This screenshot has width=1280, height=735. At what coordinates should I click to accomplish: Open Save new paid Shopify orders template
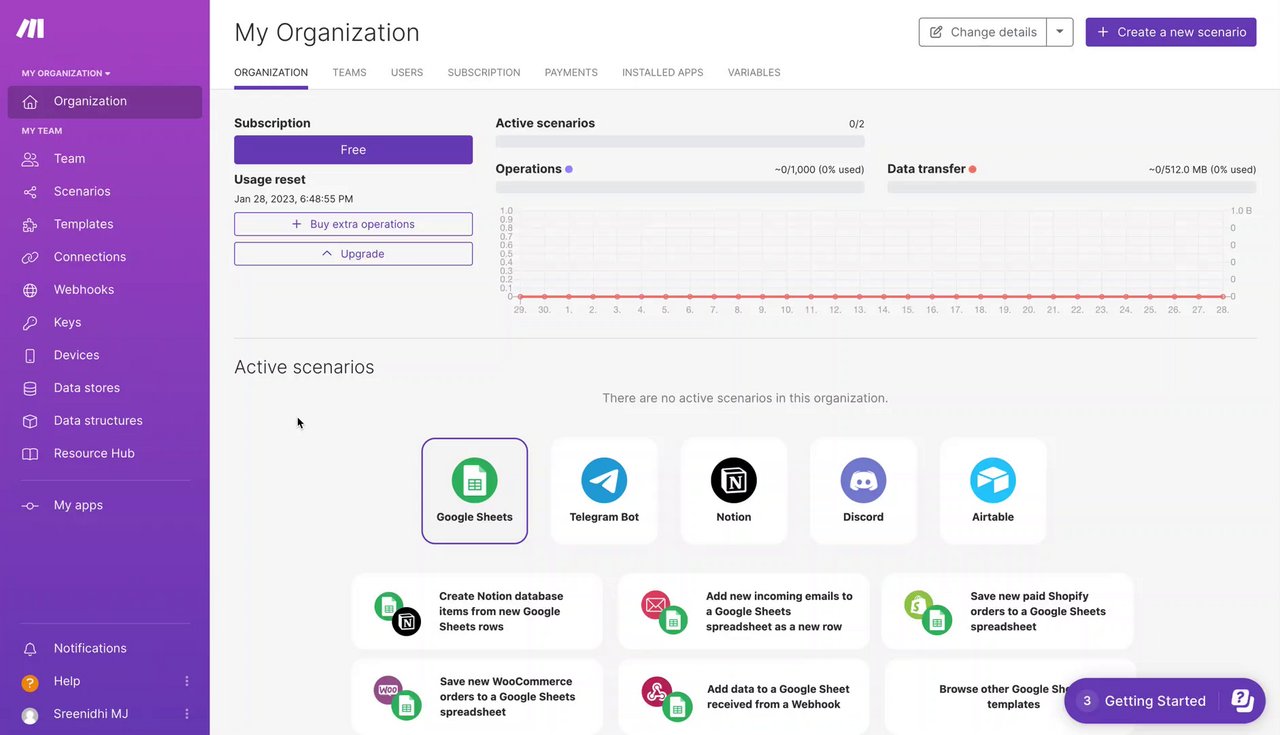(x=1008, y=611)
